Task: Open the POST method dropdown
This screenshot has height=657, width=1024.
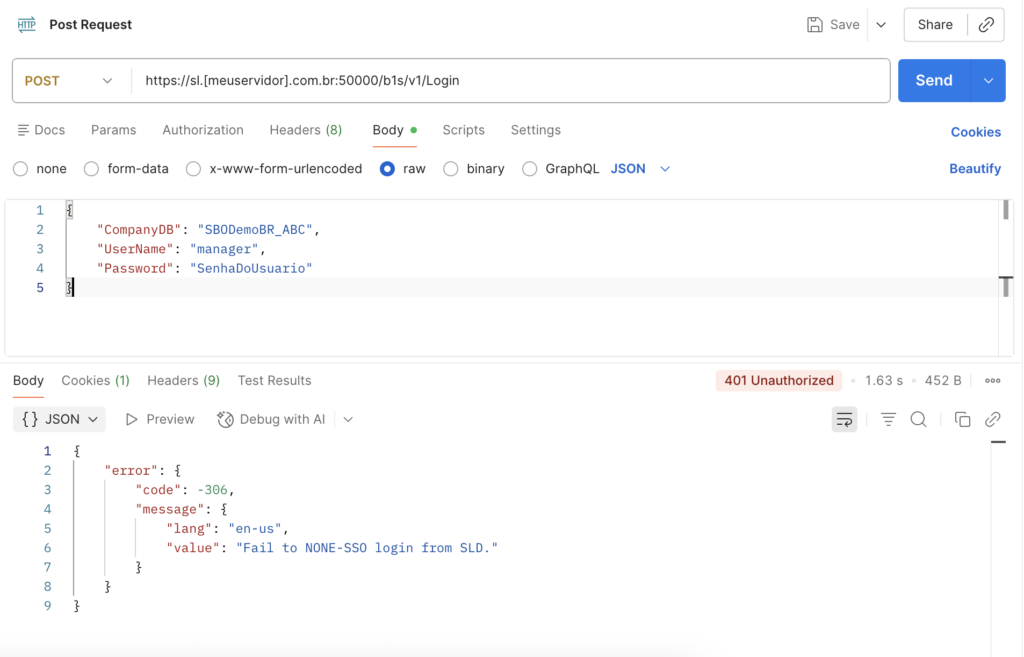Action: 68,81
